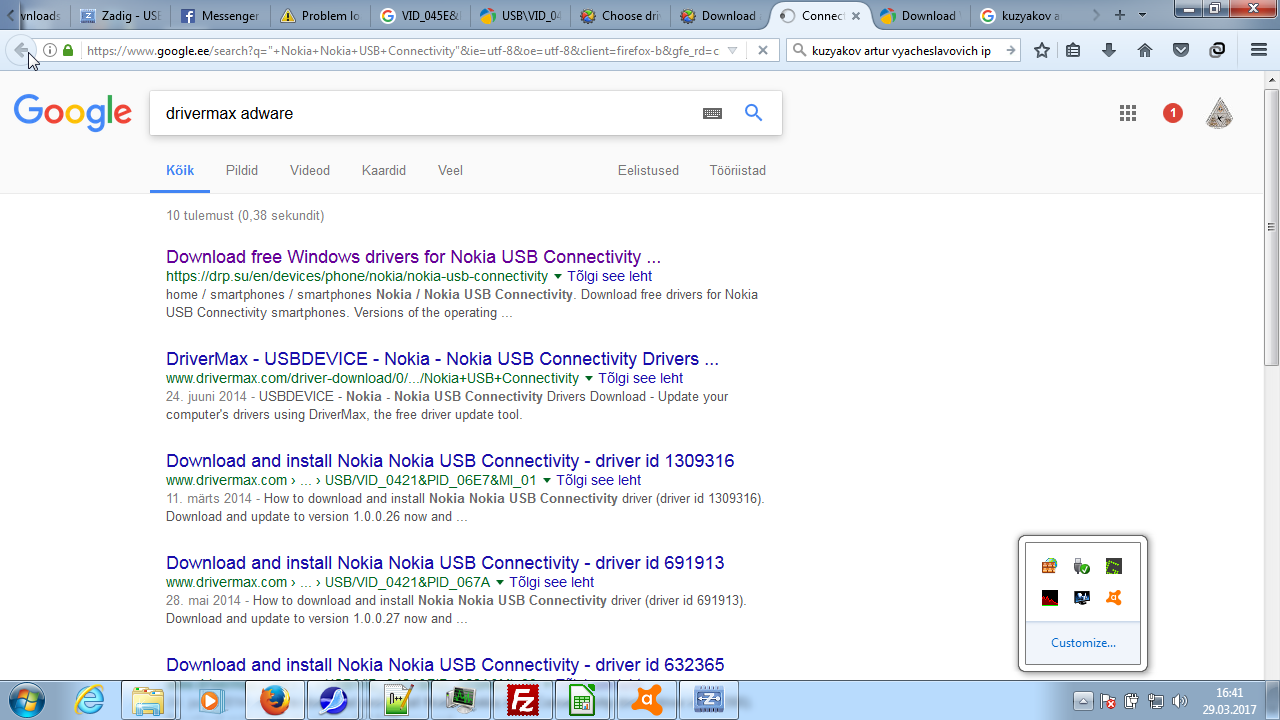Click the red graph monitor tray icon
Image resolution: width=1280 pixels, height=720 pixels.
(1049, 598)
